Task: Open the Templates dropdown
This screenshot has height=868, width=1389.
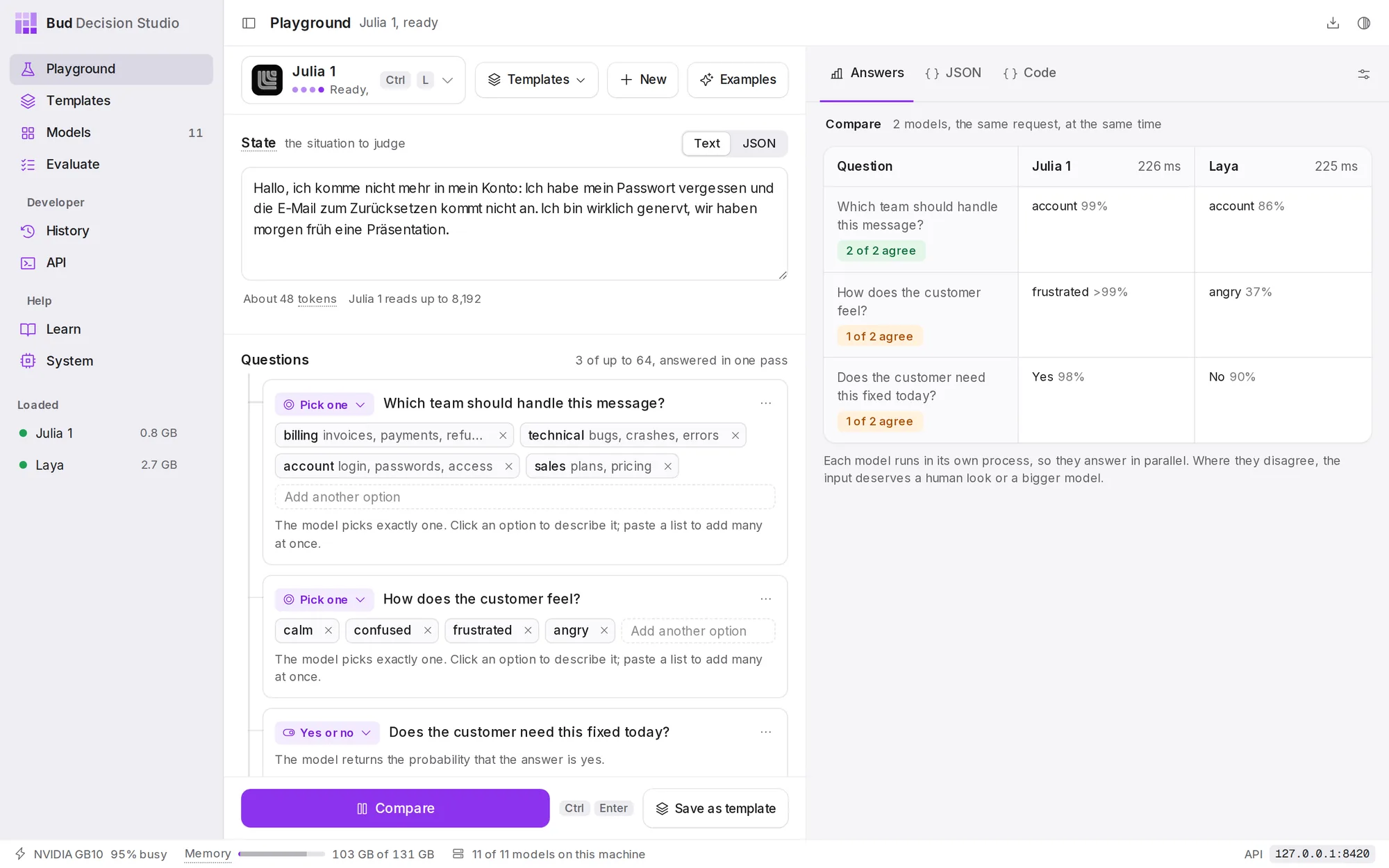Action: click(x=536, y=80)
